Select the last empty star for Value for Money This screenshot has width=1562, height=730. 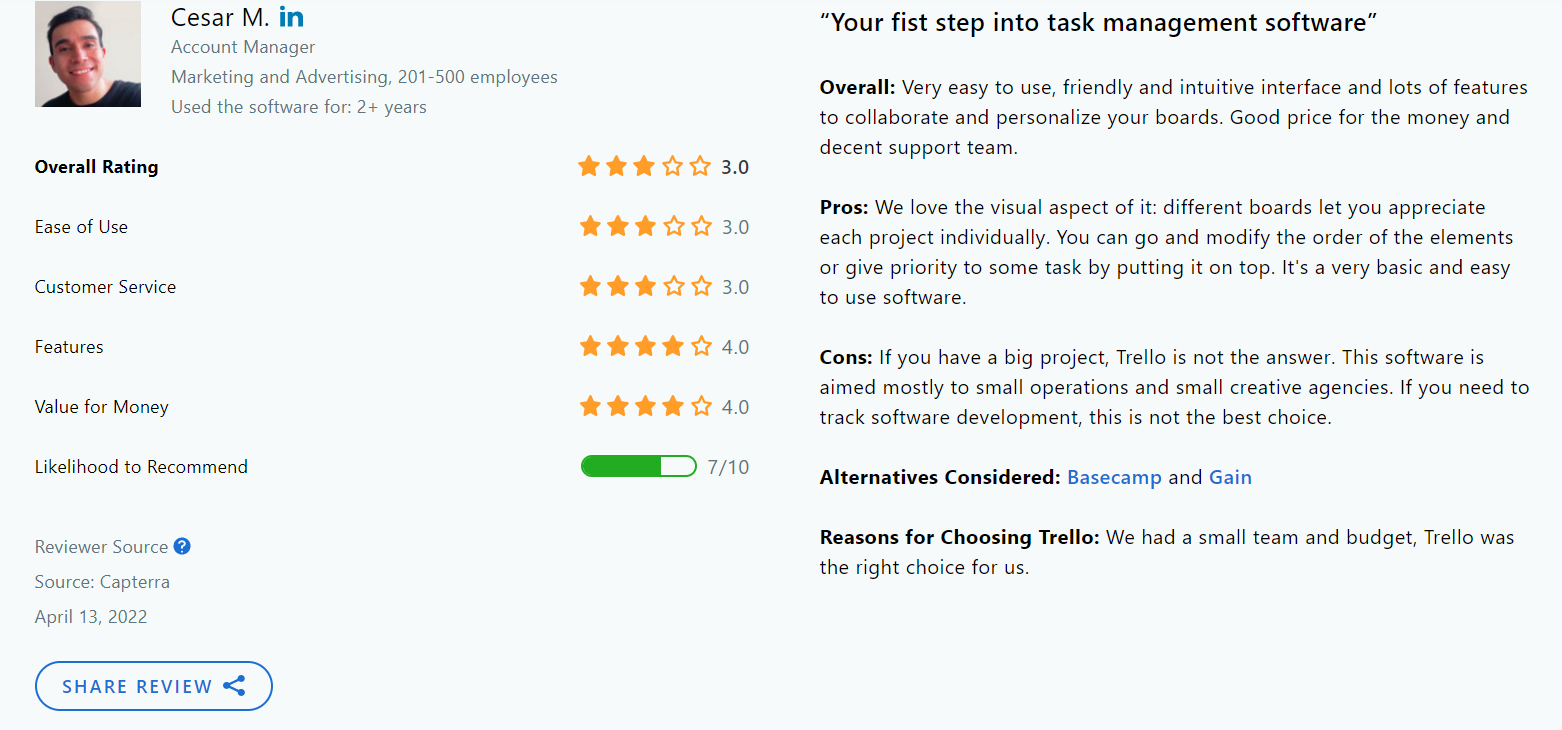coord(701,406)
